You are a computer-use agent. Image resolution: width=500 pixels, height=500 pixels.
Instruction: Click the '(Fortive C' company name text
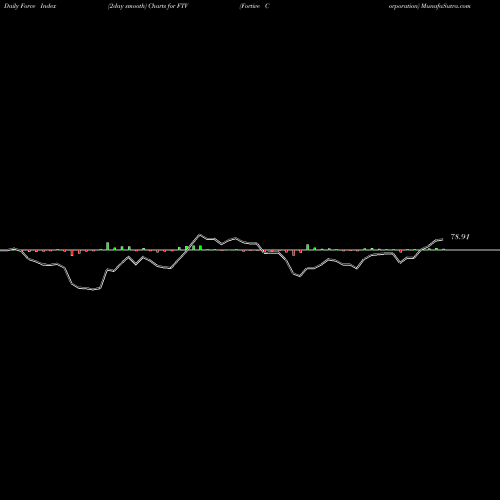tap(254, 6)
